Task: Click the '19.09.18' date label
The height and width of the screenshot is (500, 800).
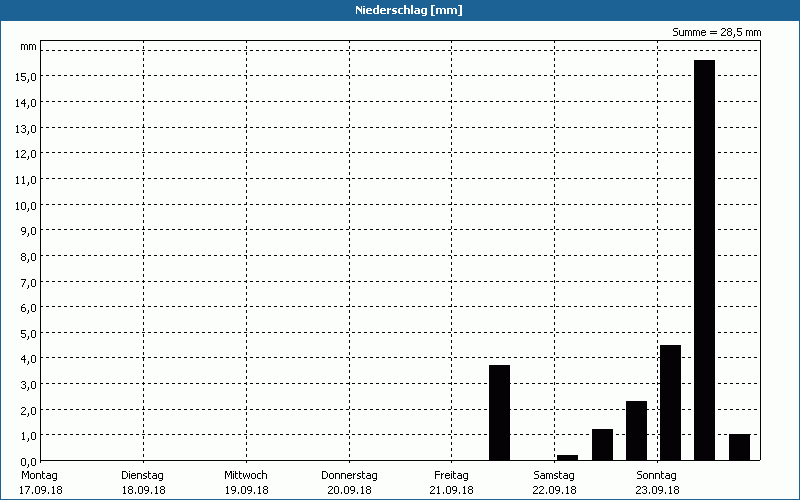Action: (x=246, y=490)
